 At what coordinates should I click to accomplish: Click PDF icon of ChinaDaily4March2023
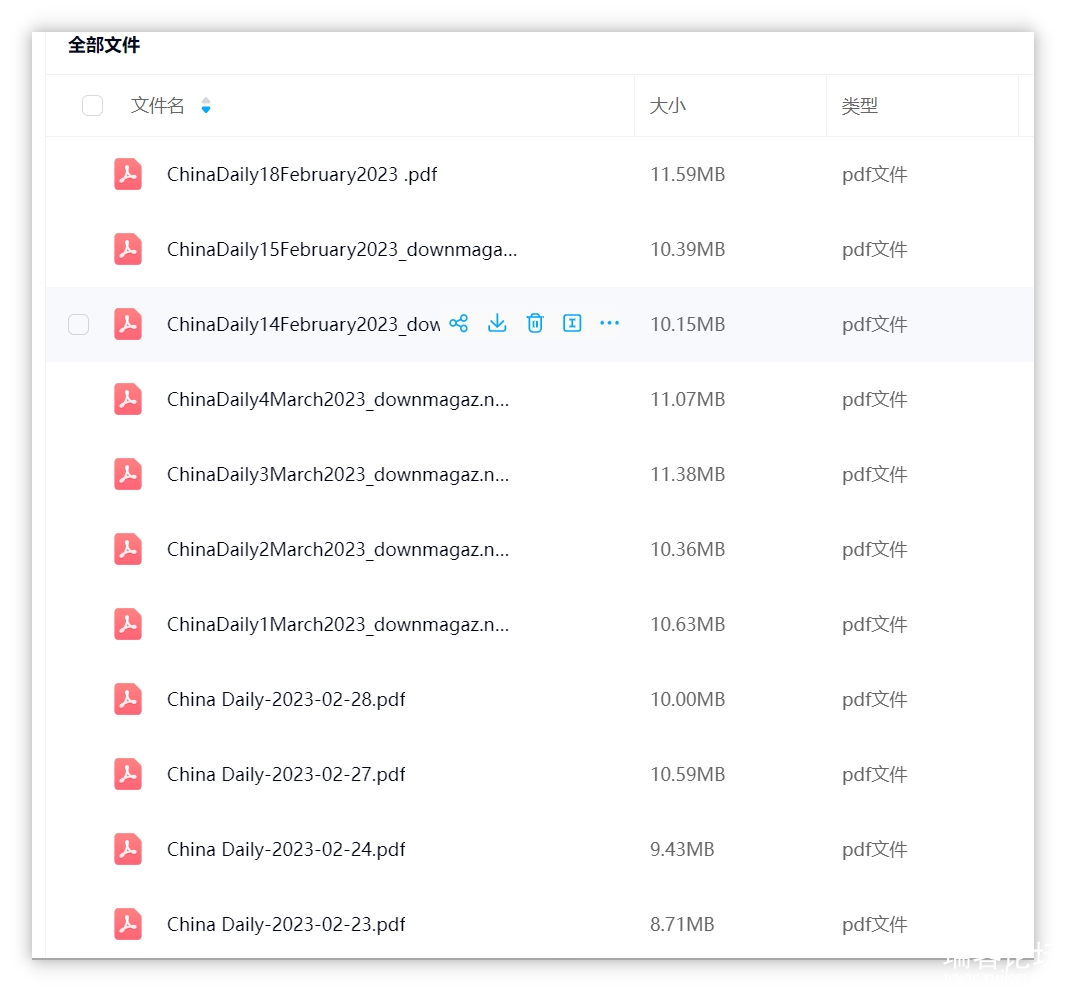(128, 399)
